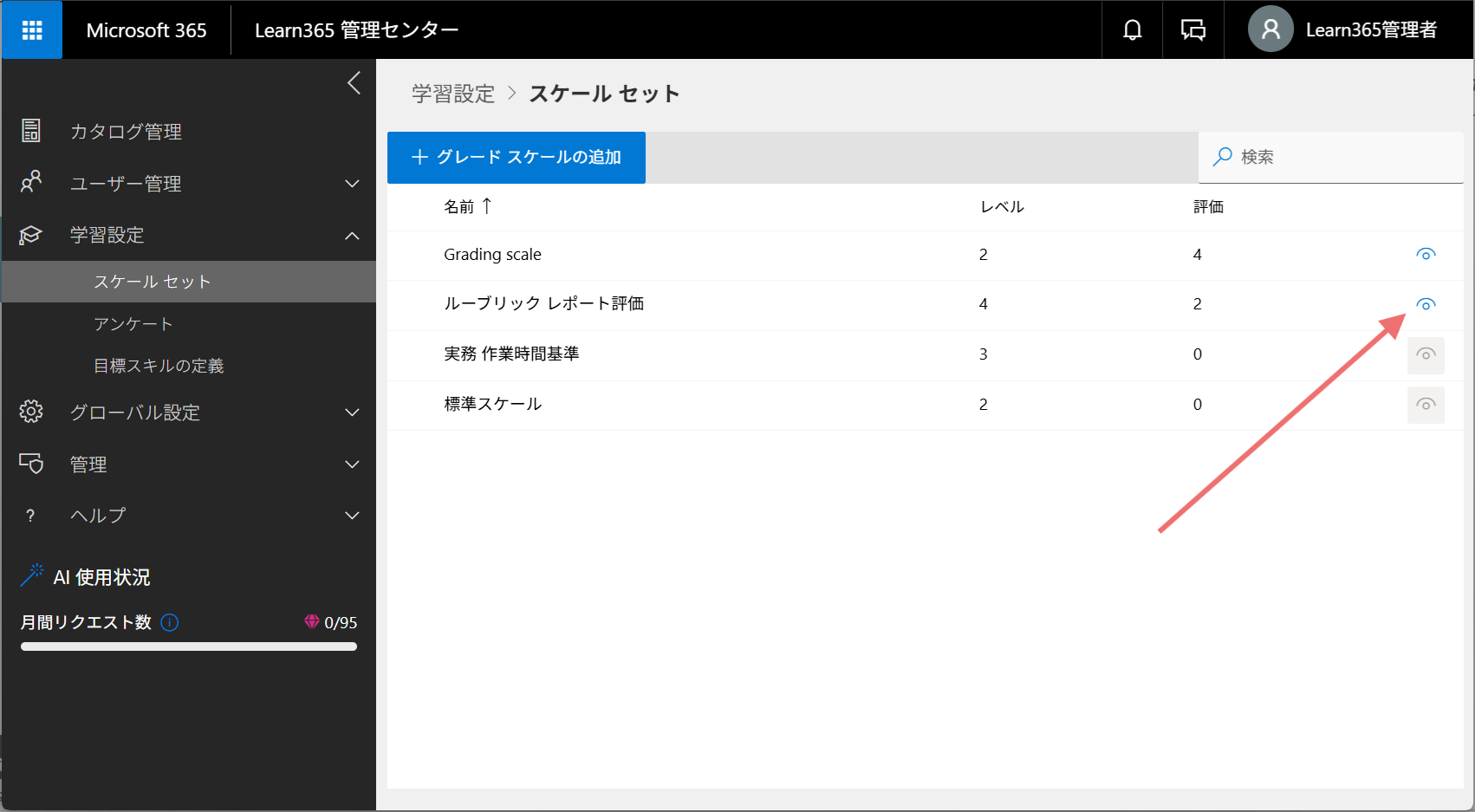Viewport: 1475px width, 812px height.
Task: Expand the ヘルプ section chevron
Action: [352, 516]
